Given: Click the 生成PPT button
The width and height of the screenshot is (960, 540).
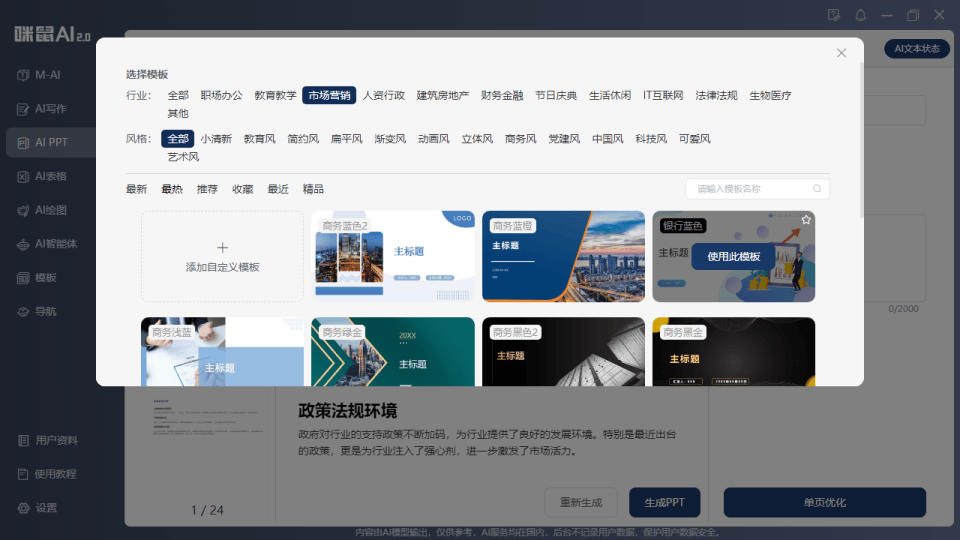Looking at the screenshot, I should click(664, 503).
